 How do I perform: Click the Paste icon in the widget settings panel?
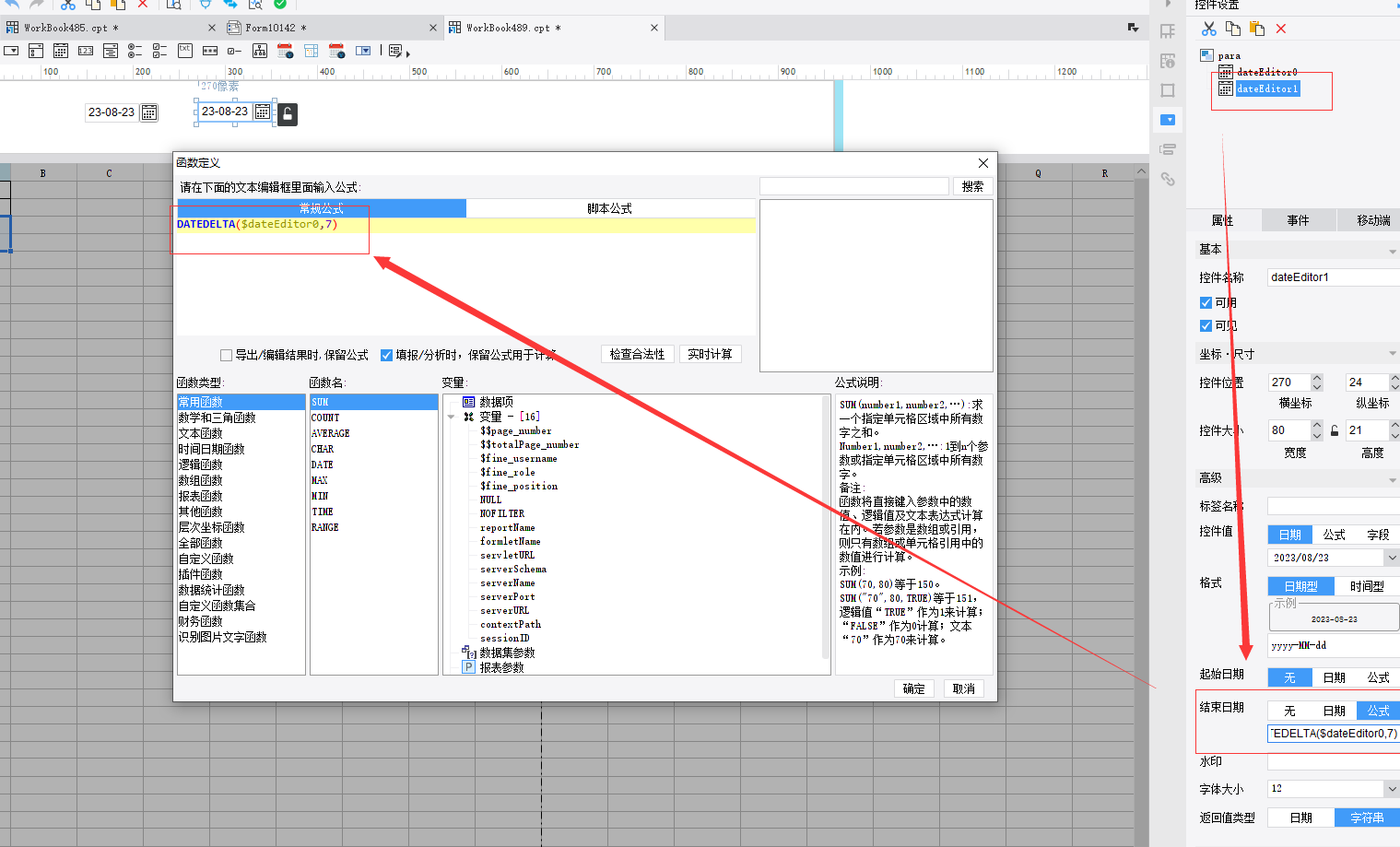tap(1257, 29)
